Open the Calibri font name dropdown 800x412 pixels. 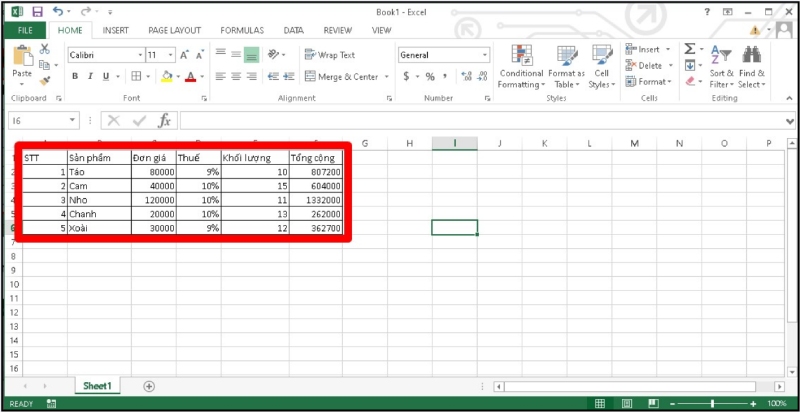140,55
